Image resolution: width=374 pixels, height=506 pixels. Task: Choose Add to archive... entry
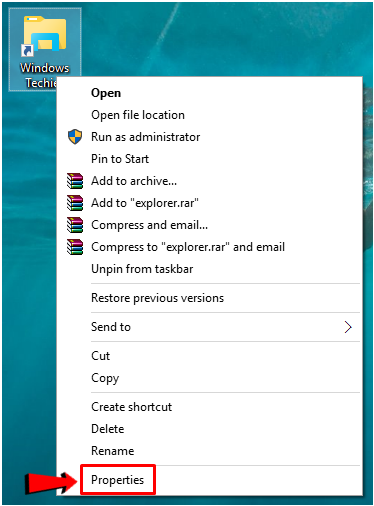click(x=209, y=181)
